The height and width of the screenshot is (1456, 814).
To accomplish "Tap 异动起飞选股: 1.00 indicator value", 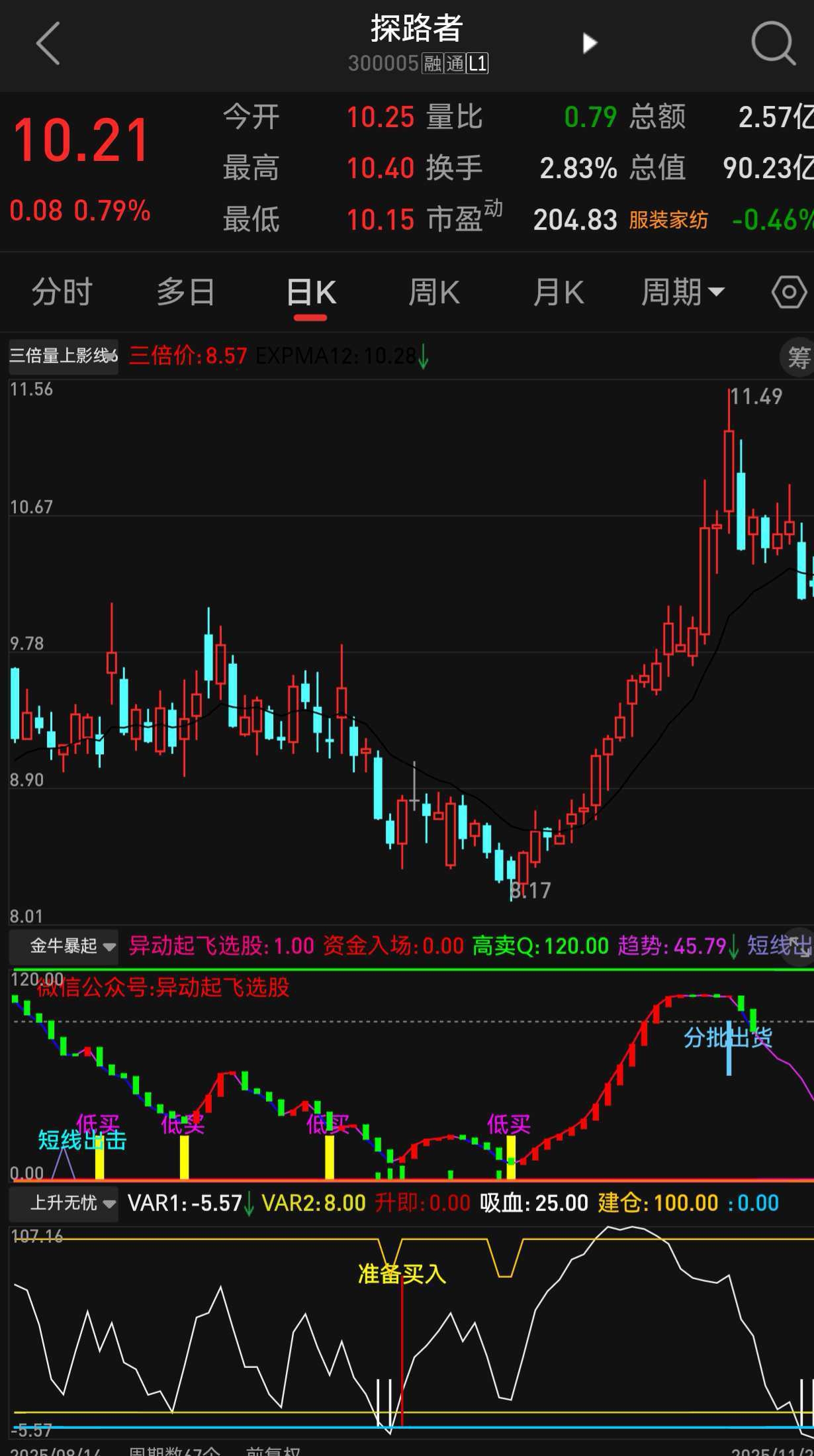I will (x=222, y=946).
